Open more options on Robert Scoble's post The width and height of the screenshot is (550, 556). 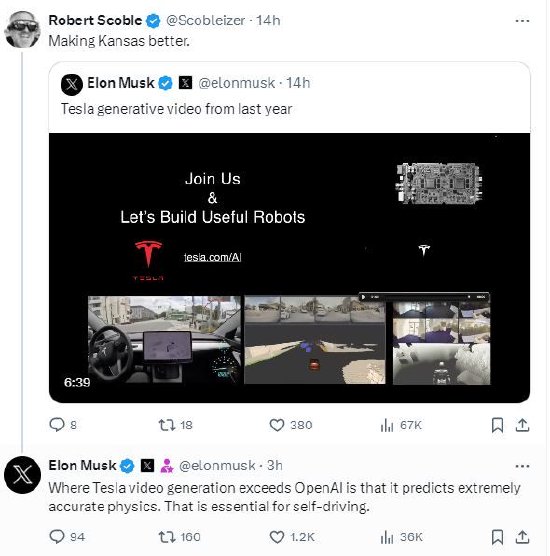(x=522, y=21)
